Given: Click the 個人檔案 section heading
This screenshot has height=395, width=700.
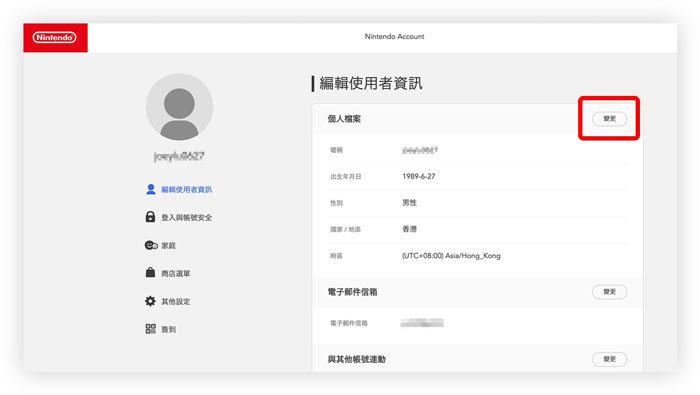Looking at the screenshot, I should [344, 119].
